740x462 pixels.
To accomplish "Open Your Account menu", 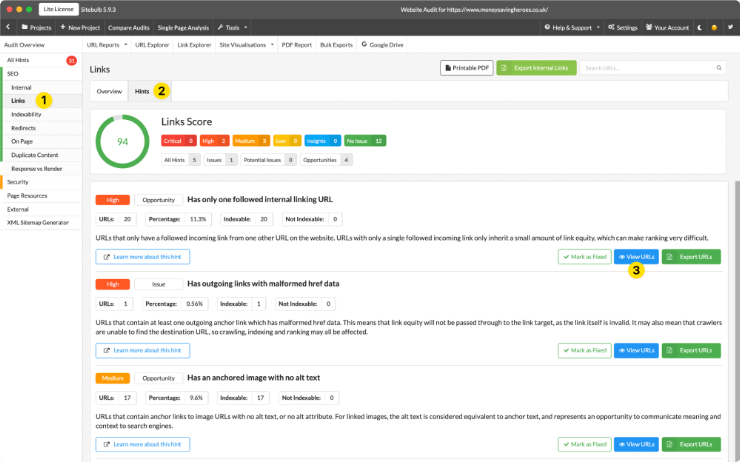I will [x=667, y=27].
